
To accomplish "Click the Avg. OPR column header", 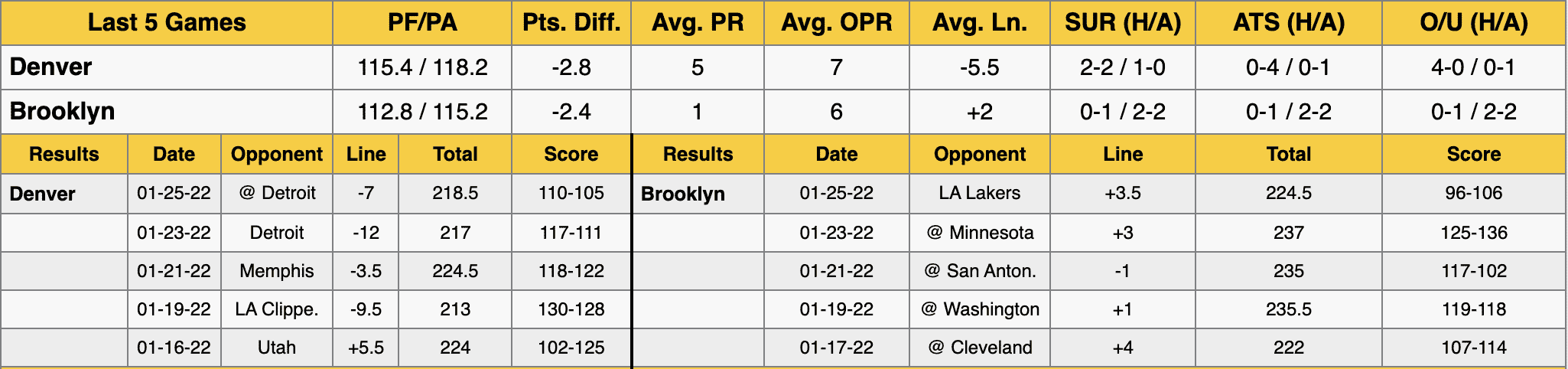I will (x=836, y=23).
